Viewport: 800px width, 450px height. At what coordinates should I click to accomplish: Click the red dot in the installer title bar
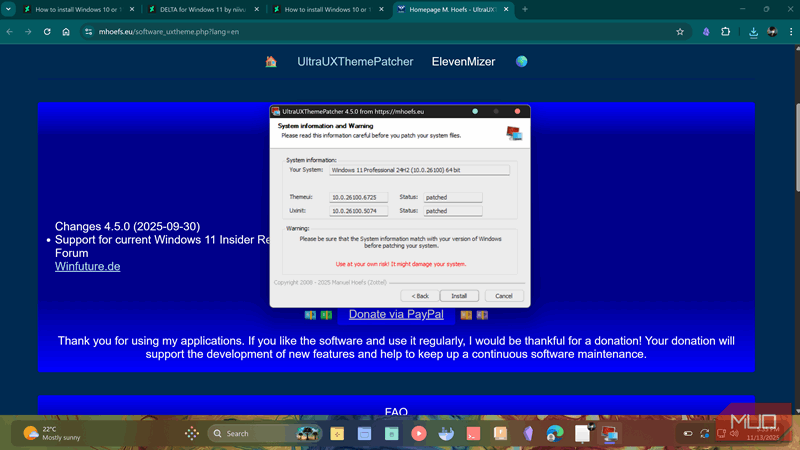(517, 111)
